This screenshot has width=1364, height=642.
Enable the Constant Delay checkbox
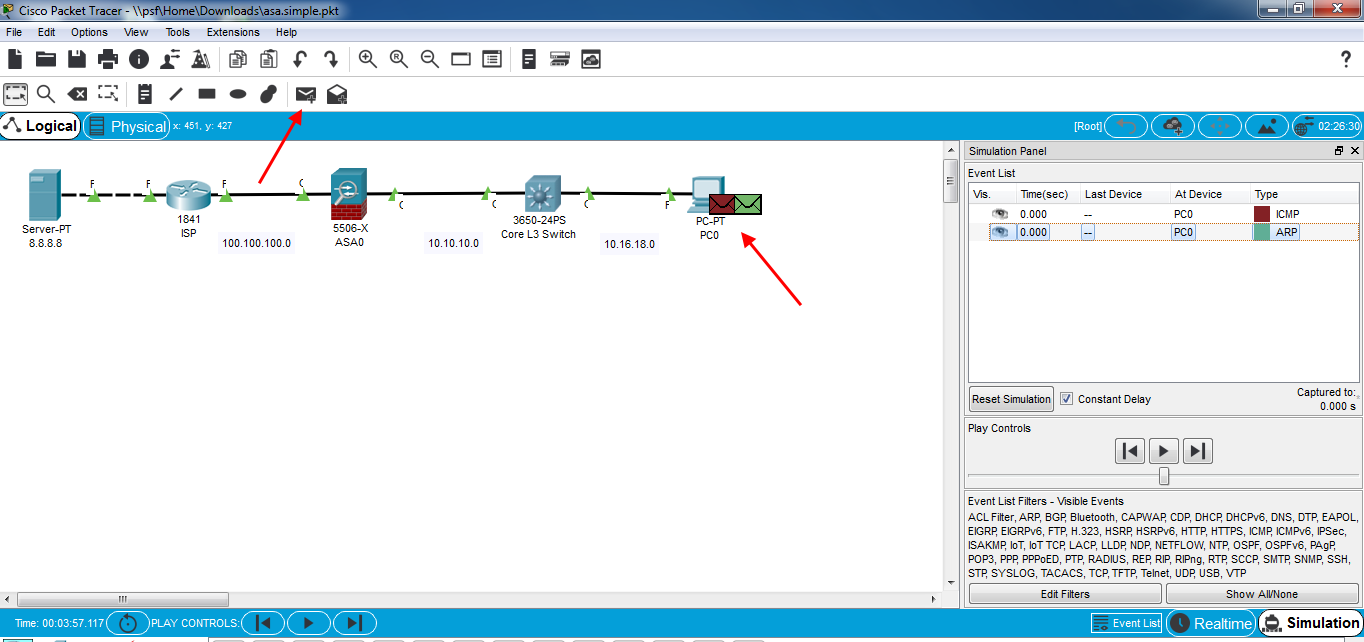coord(1066,398)
